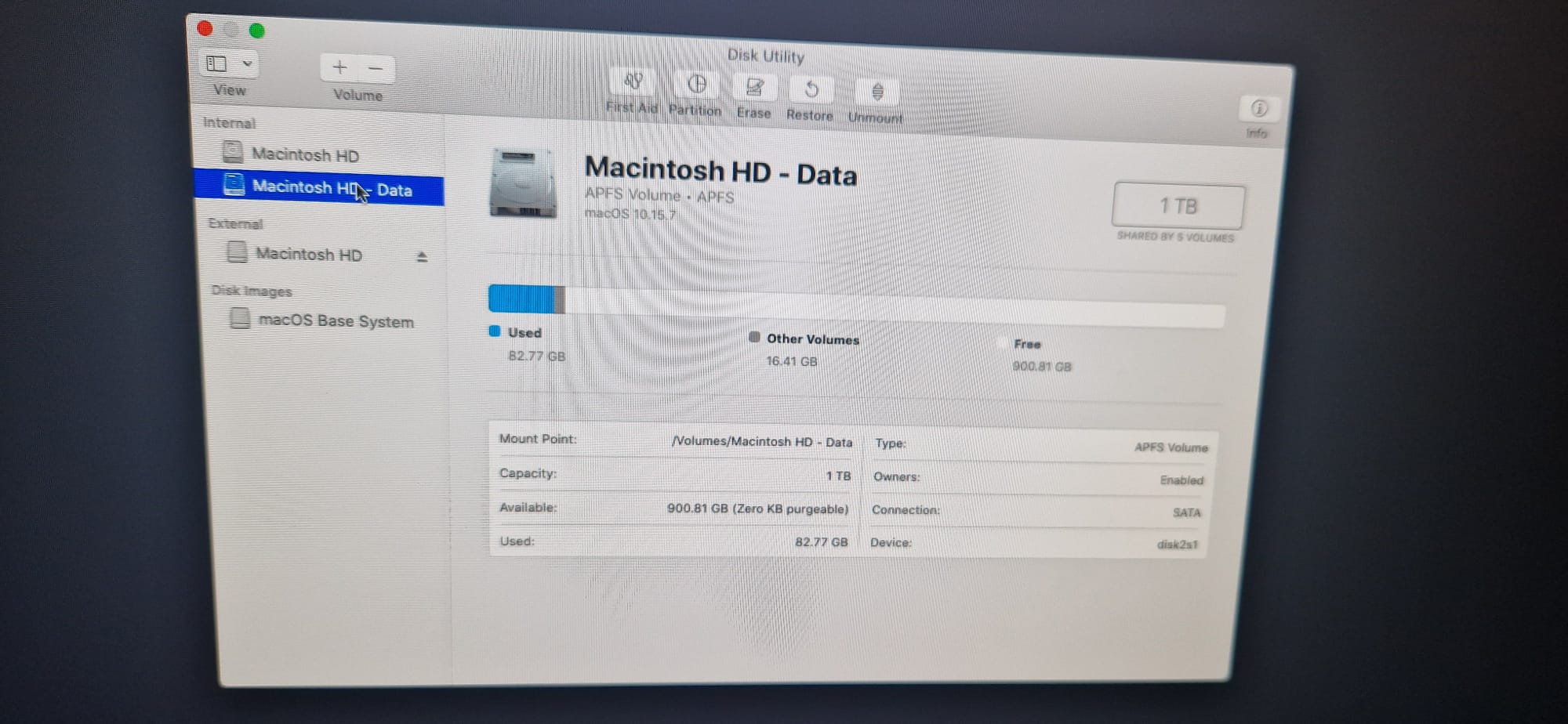Viewport: 1568px width, 724px height.
Task: Click the blue Used portion of storage bar
Action: pos(521,299)
